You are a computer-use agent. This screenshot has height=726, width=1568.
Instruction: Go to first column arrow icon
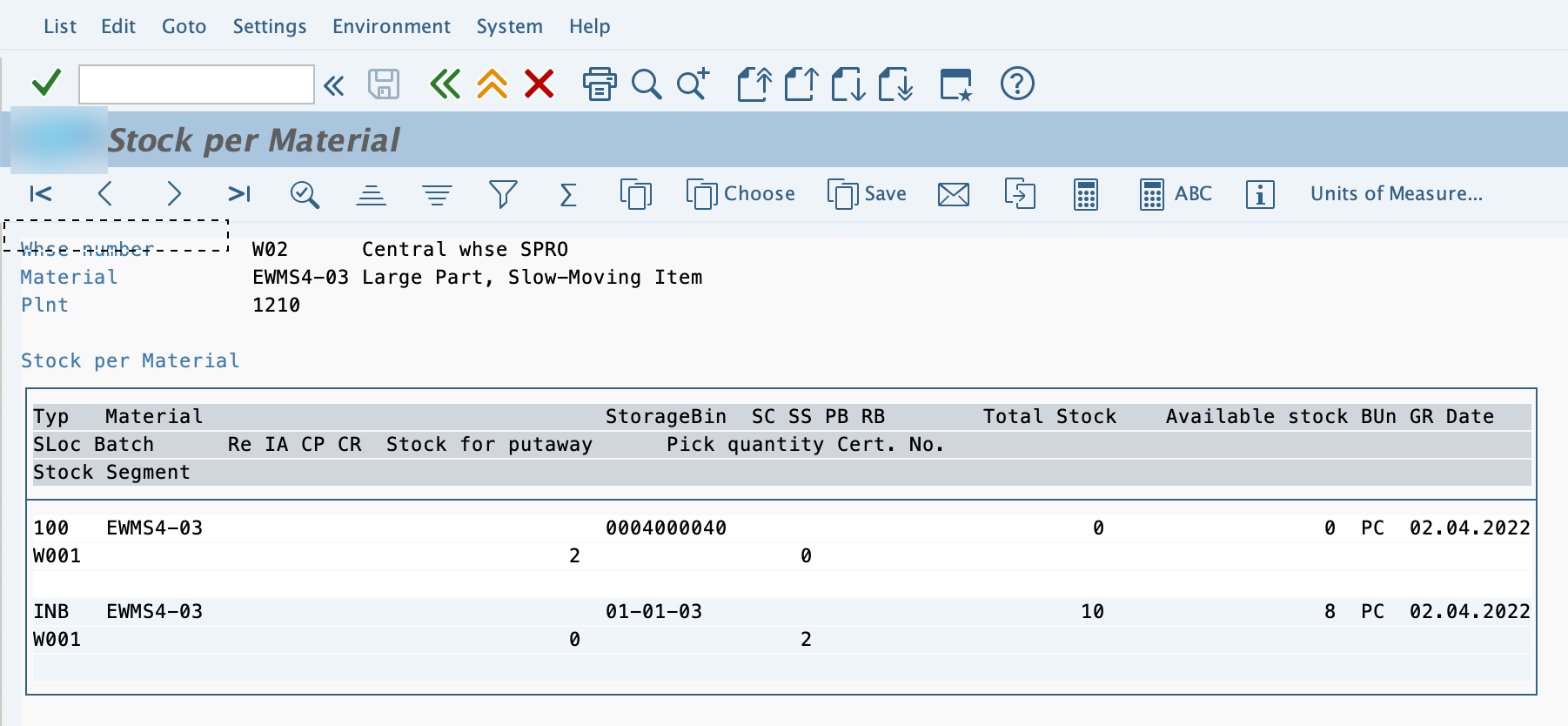pos(41,193)
